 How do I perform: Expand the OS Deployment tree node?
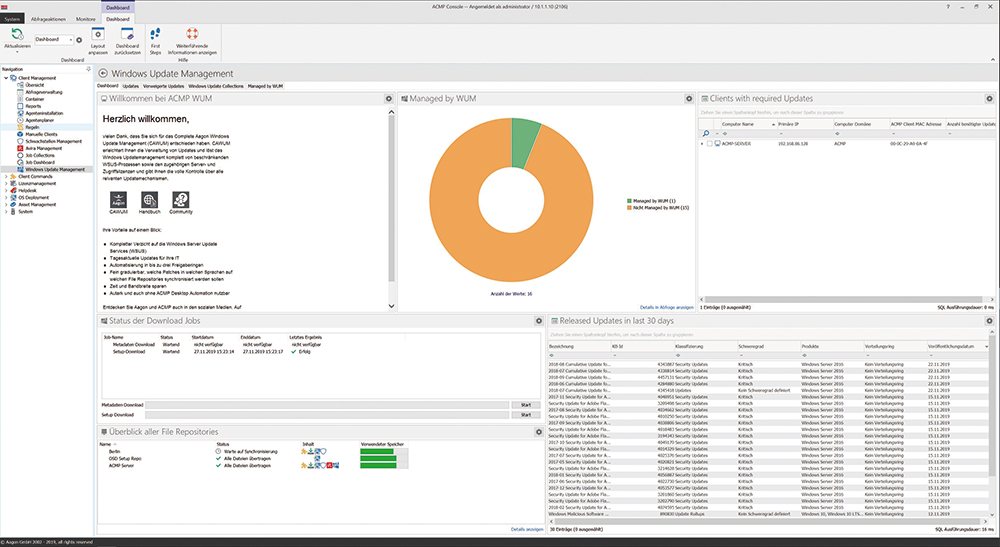click(x=6, y=197)
